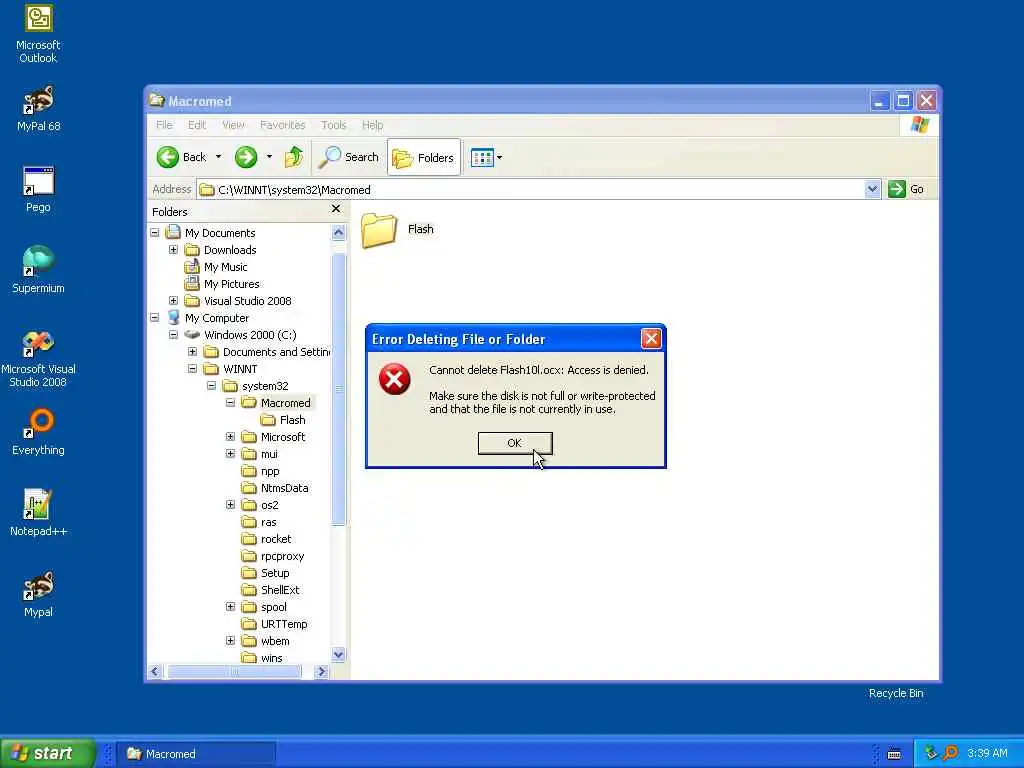Open the Start menu
The height and width of the screenshot is (768, 1024).
coord(47,753)
